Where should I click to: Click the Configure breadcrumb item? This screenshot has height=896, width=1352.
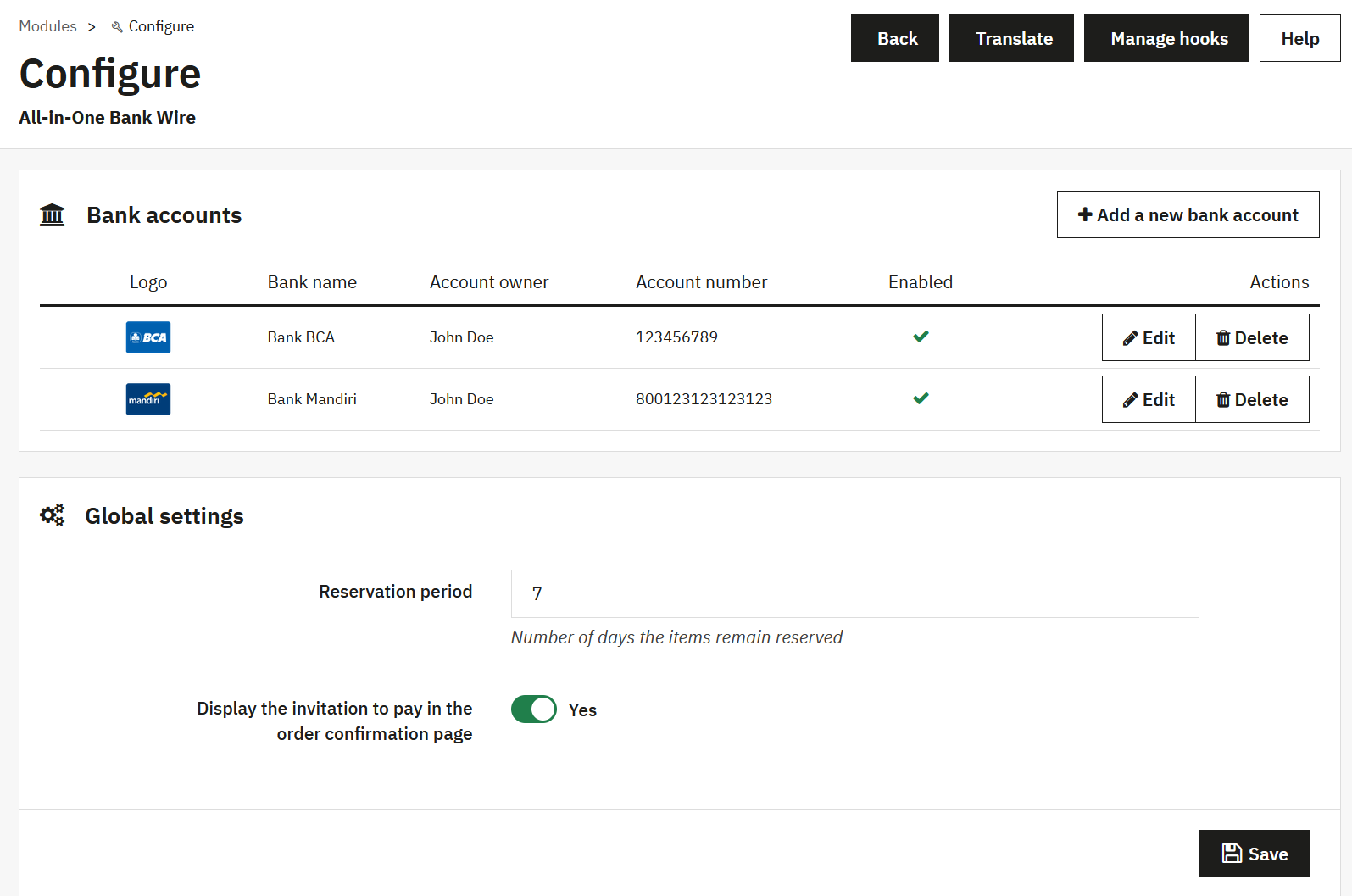click(x=161, y=26)
